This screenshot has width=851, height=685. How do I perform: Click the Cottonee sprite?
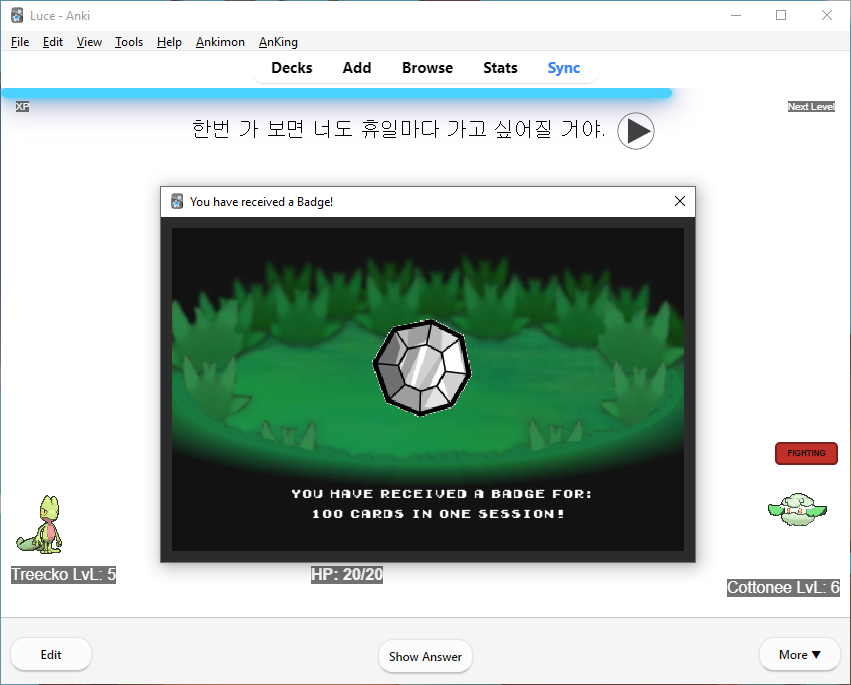[x=797, y=509]
